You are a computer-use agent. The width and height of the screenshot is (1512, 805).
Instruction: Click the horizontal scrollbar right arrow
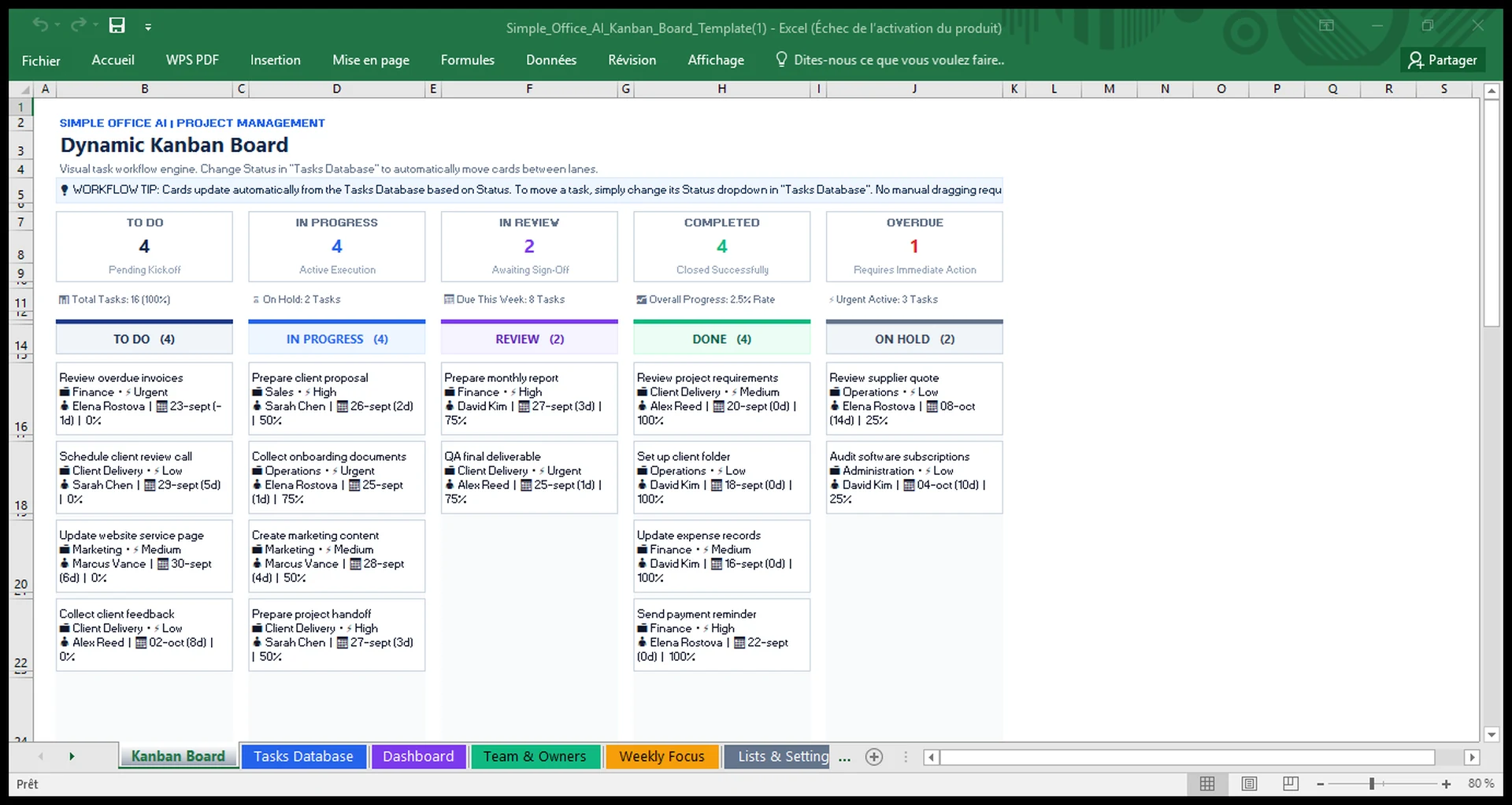1472,757
